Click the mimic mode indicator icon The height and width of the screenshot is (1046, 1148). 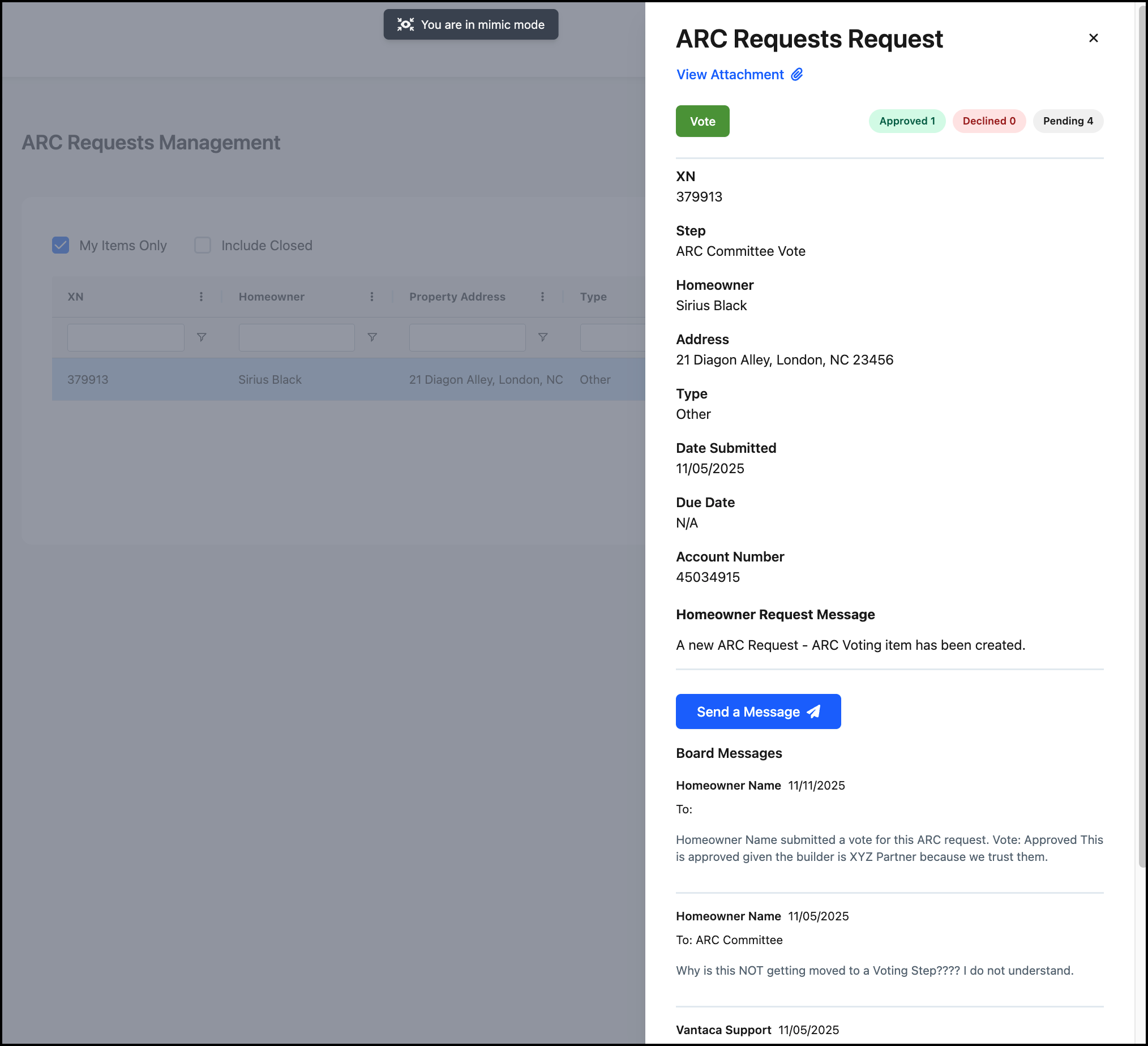coord(405,24)
